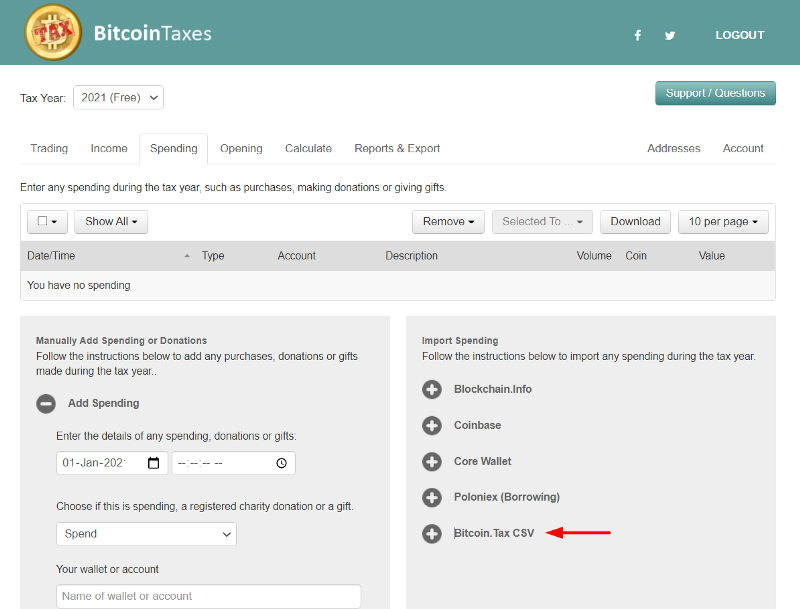Switch to the Income tab
The image size is (800, 609).
[x=109, y=148]
